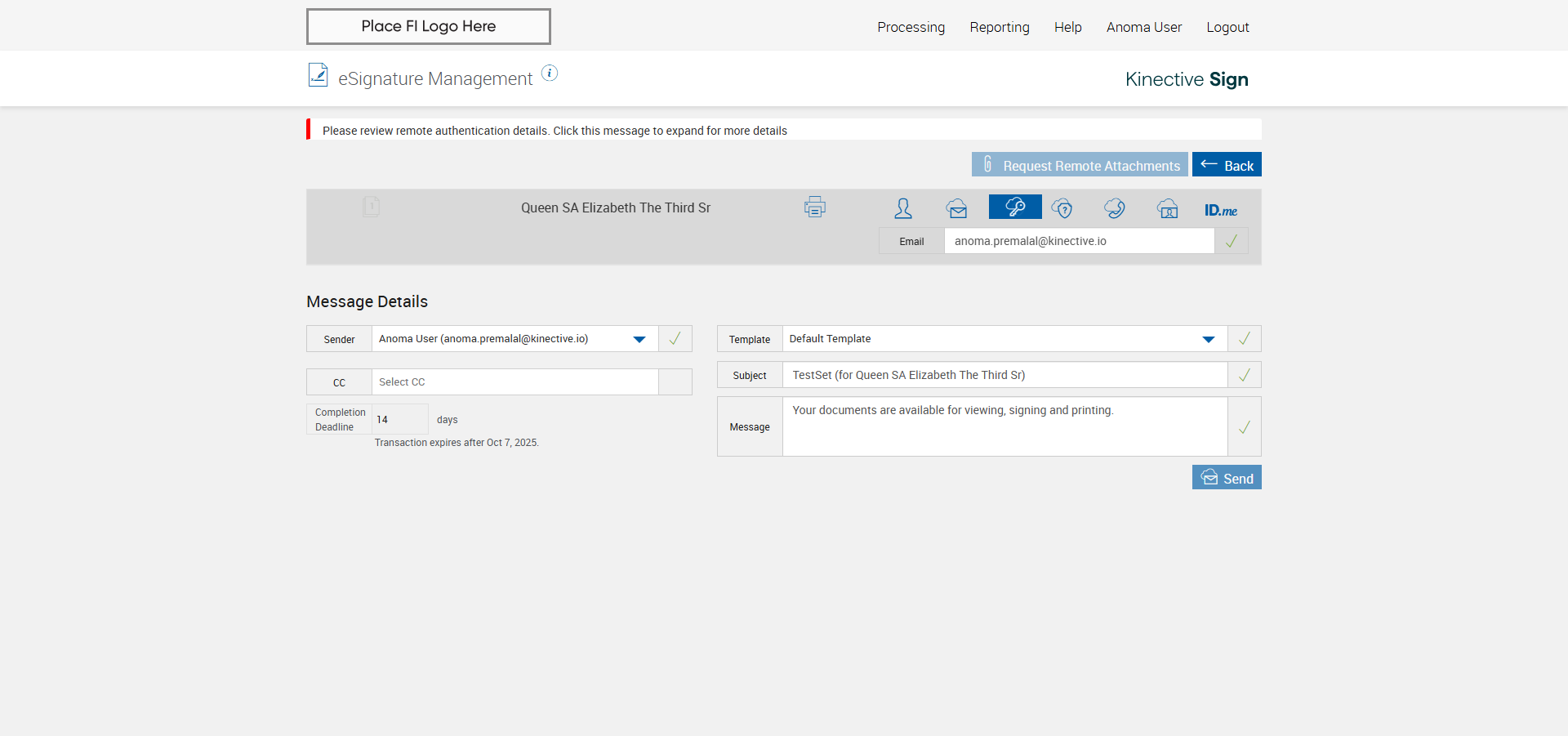Choose the cloud envelope email authentication icon

click(956, 208)
